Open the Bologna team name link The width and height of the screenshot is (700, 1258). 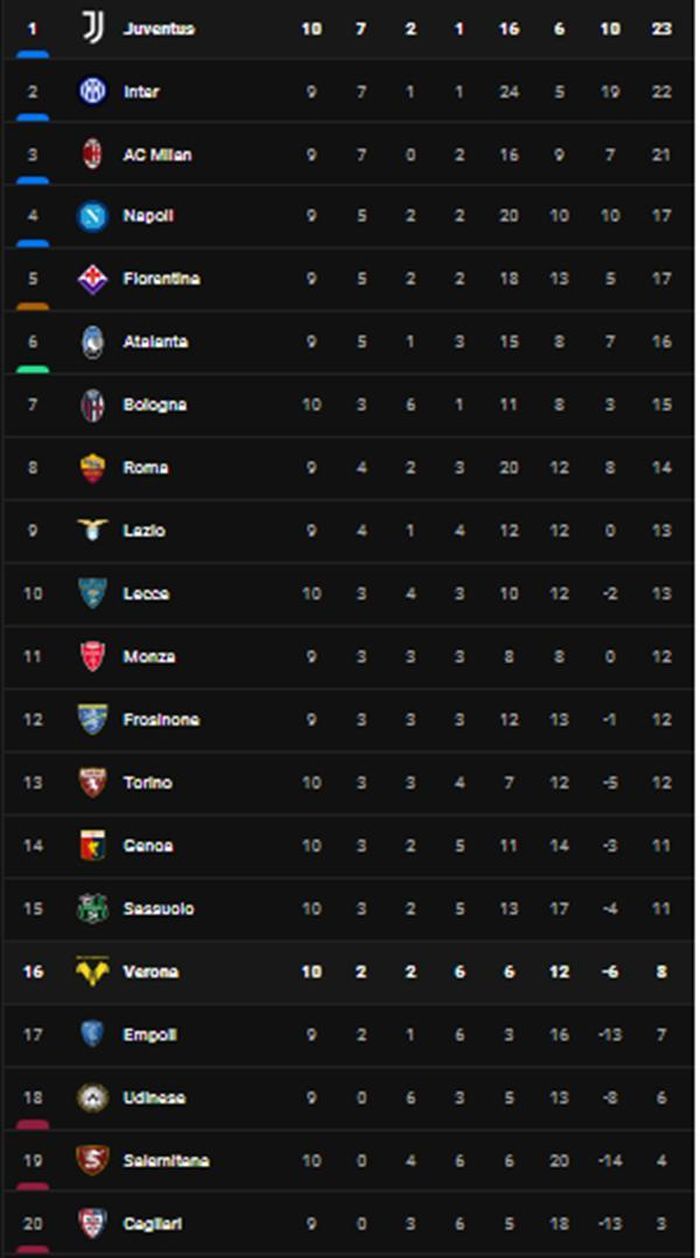point(155,405)
